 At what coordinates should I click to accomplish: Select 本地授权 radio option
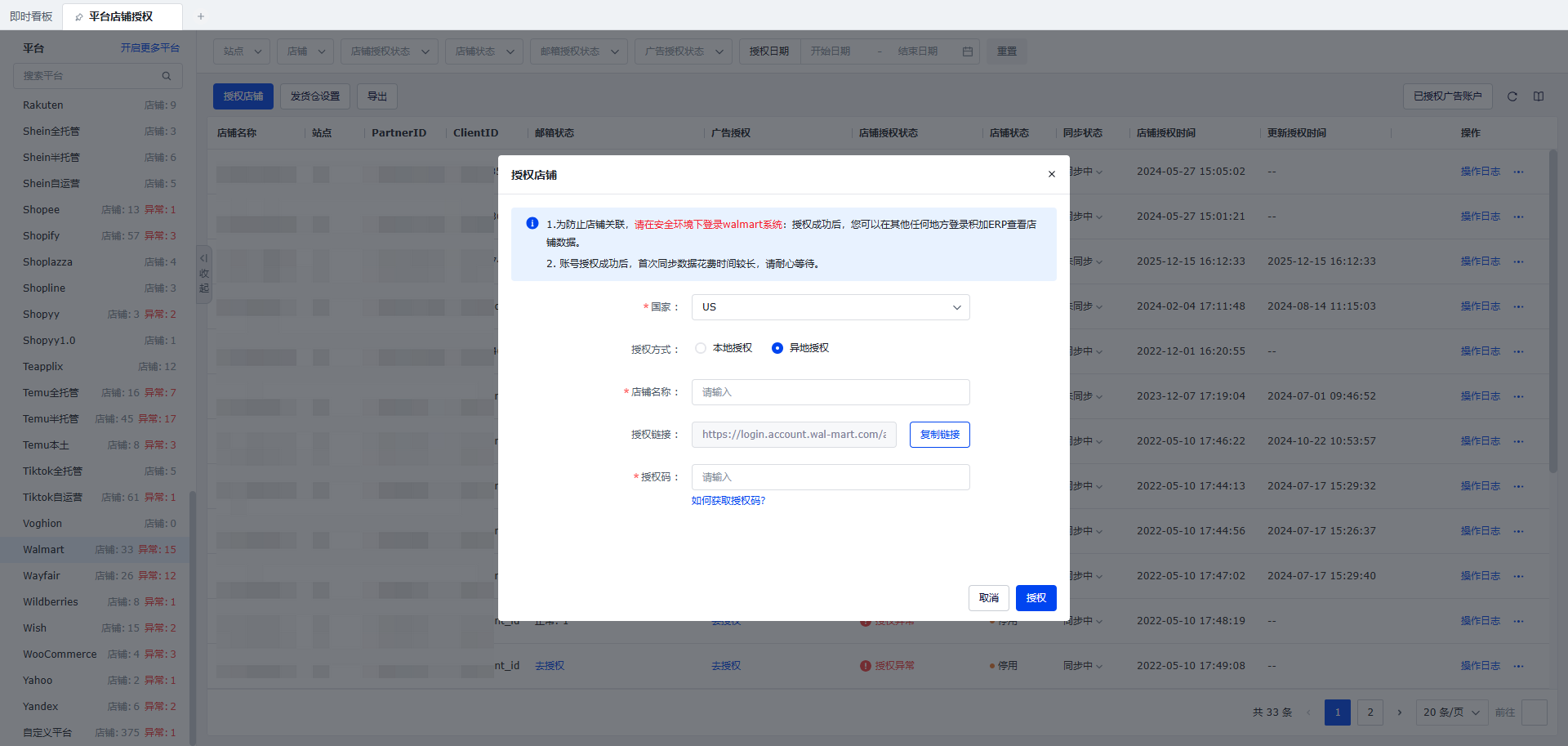[x=724, y=348]
